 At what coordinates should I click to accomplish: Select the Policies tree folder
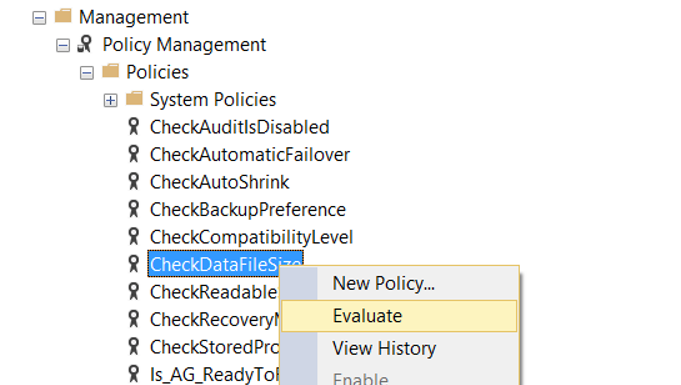coord(158,72)
